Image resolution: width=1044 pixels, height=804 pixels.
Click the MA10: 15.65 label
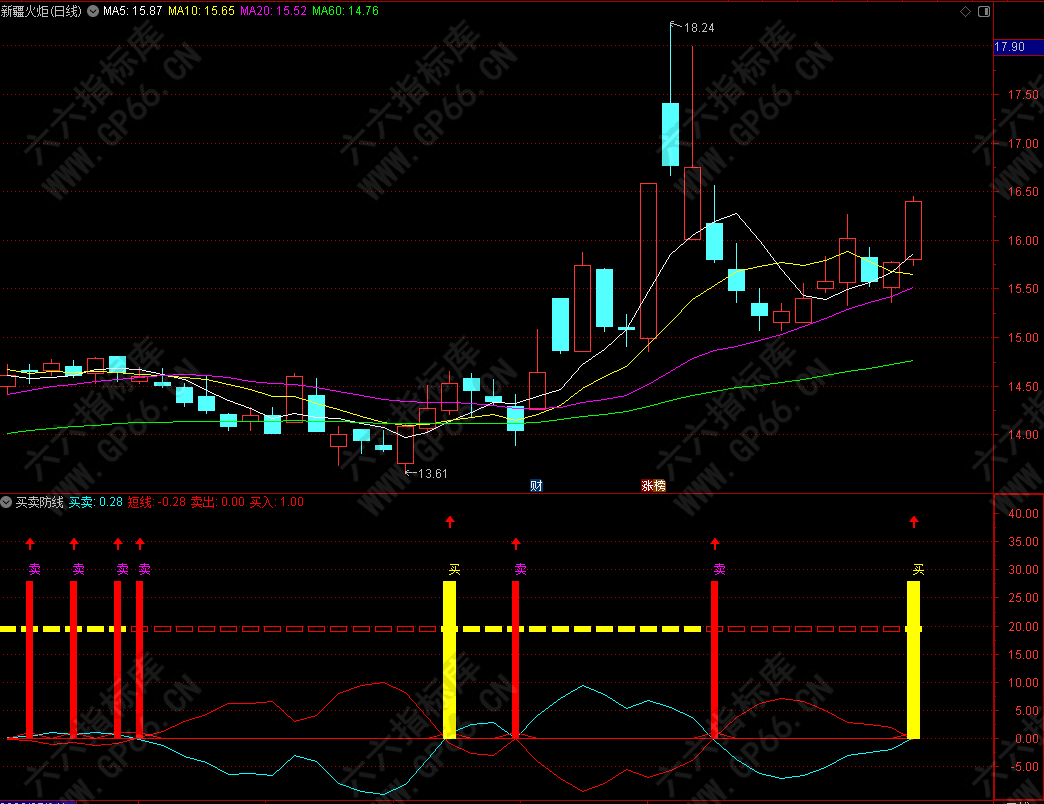(x=201, y=11)
